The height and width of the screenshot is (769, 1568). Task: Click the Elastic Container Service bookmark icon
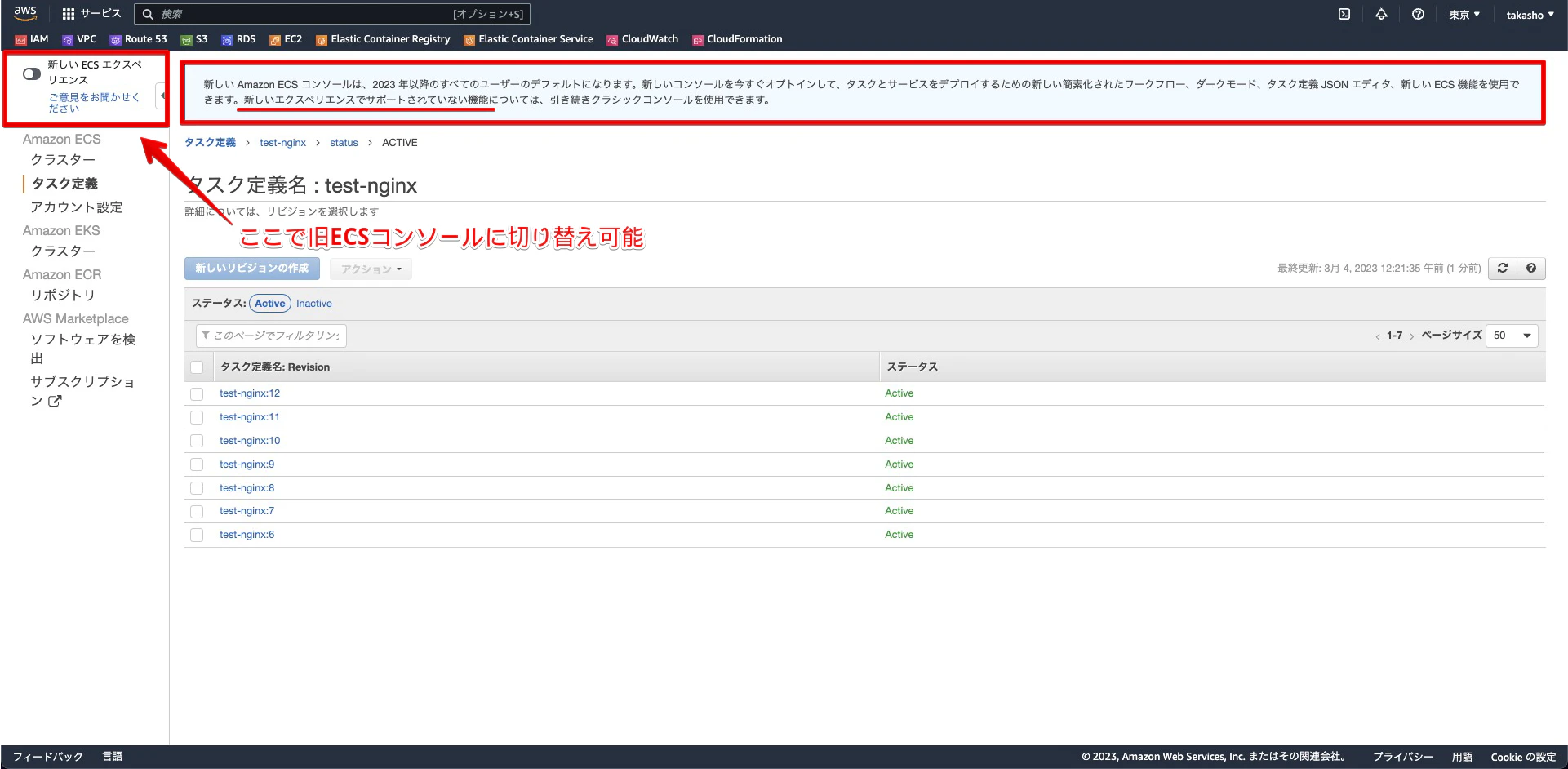[469, 39]
